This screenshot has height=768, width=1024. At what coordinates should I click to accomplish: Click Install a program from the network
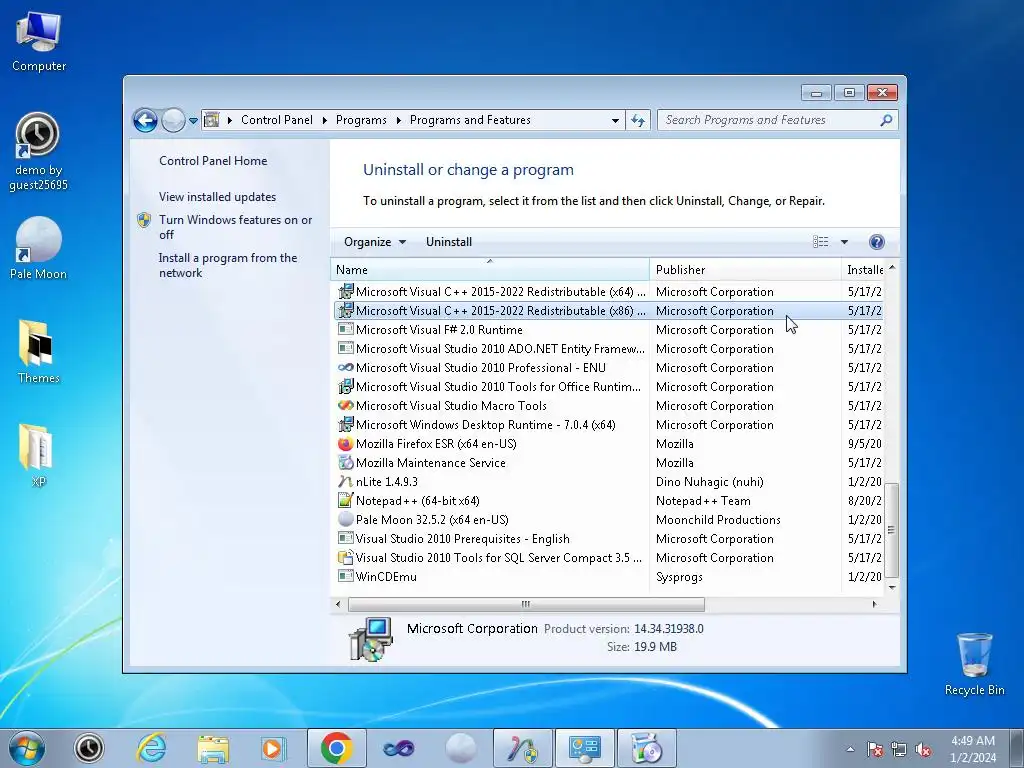227,265
